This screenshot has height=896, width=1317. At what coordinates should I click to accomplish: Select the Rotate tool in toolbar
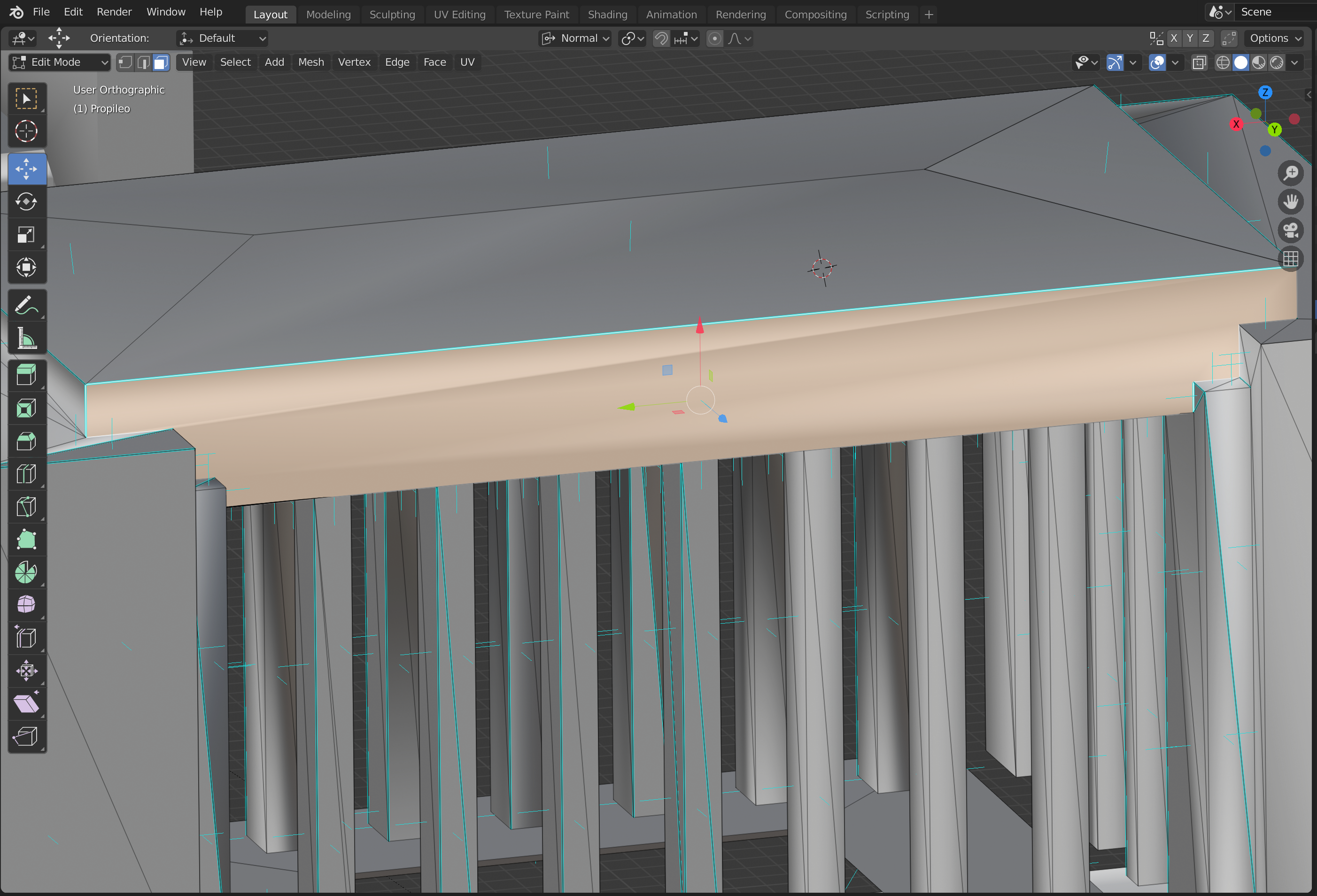click(26, 202)
